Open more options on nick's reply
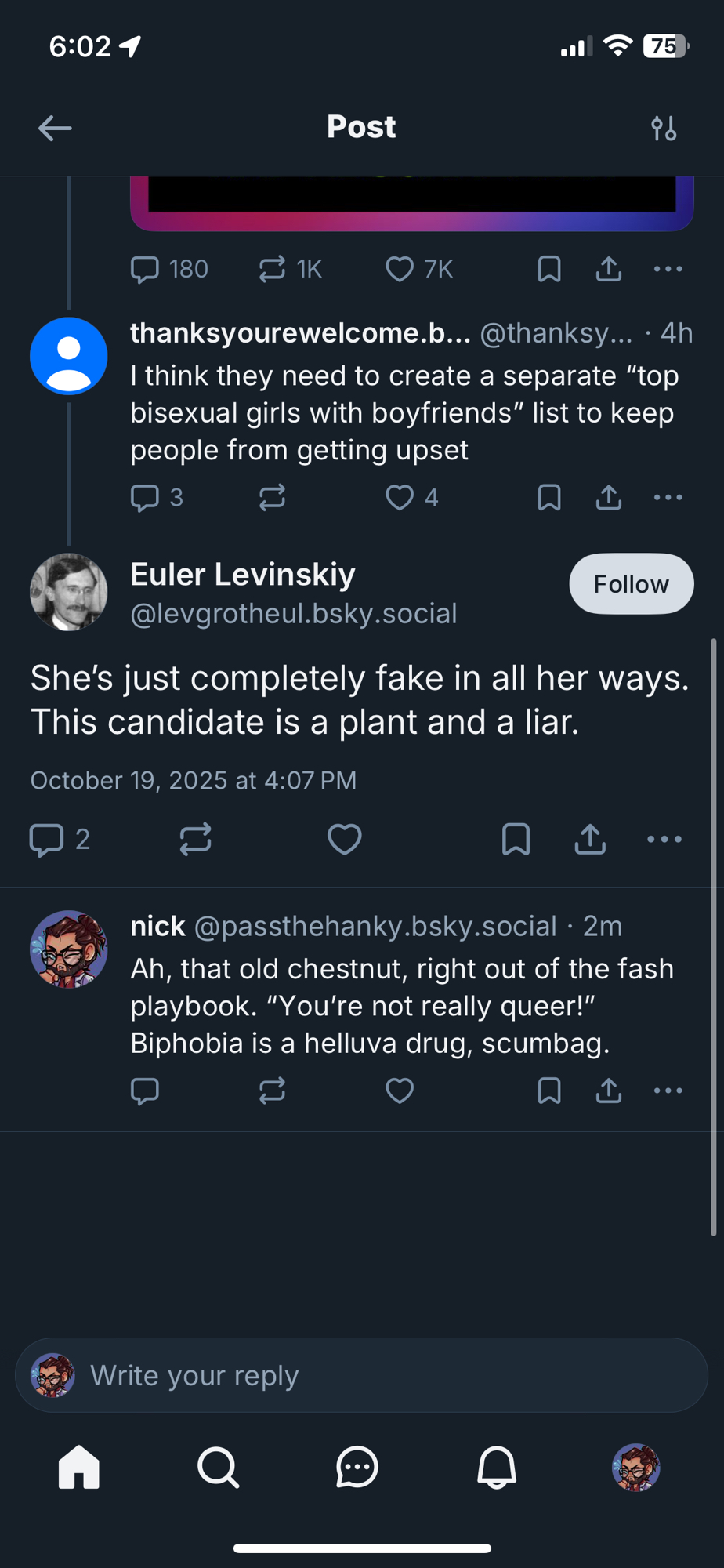Viewport: 724px width, 1568px height. 668,1091
